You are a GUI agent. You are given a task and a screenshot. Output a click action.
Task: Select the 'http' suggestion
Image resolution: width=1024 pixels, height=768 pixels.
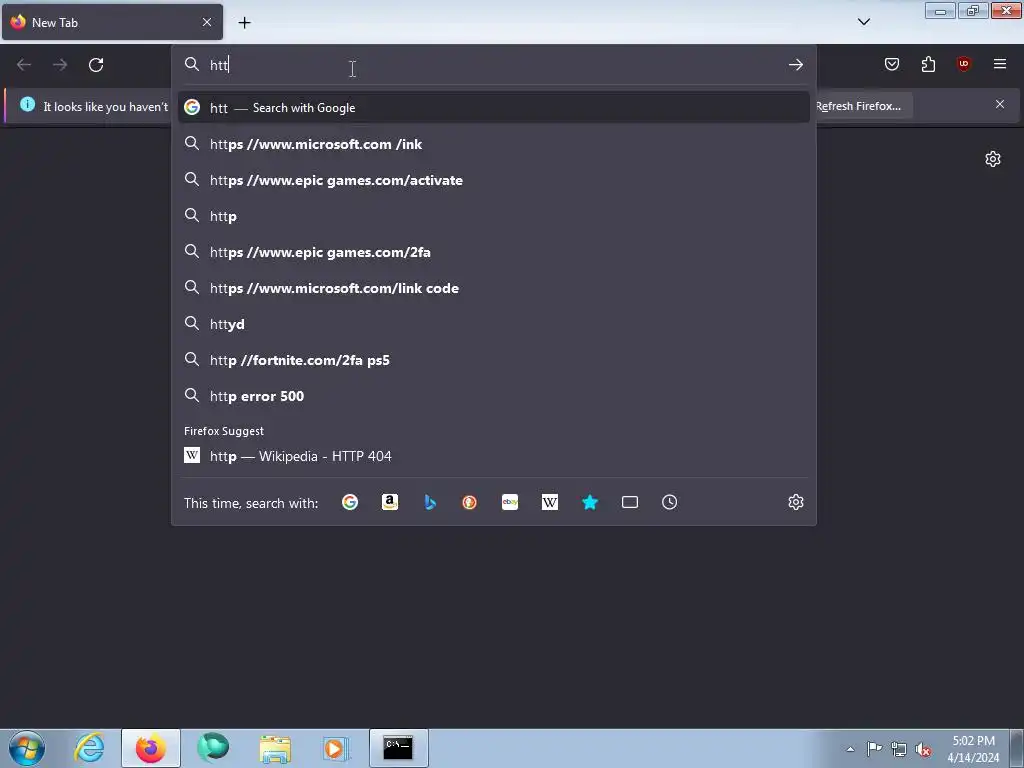coord(494,216)
